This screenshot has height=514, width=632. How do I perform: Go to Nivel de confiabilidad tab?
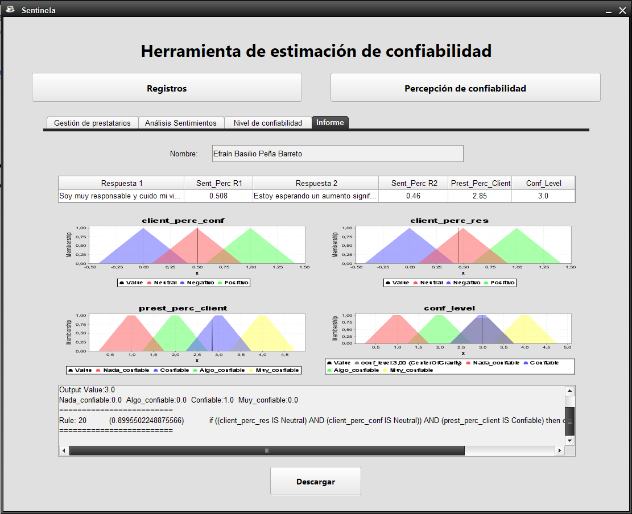[x=267, y=123]
